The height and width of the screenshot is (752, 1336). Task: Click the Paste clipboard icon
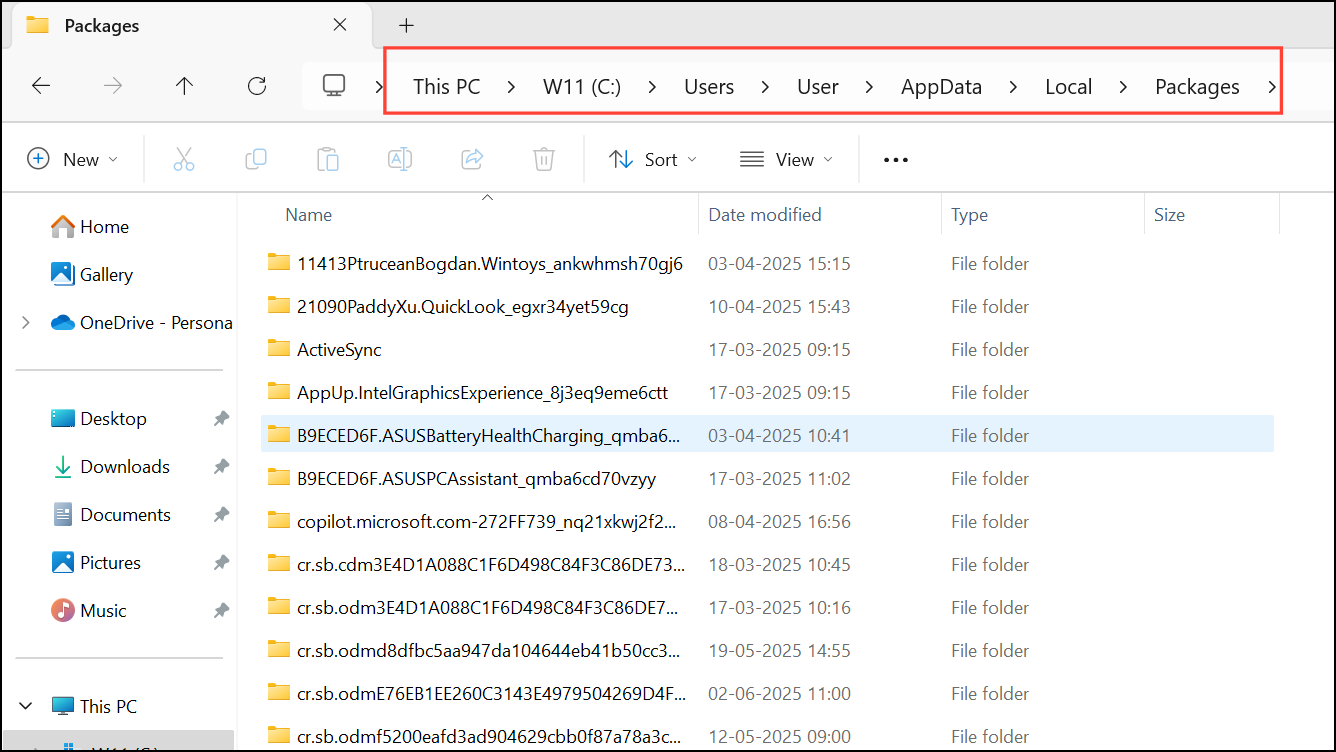(x=328, y=159)
